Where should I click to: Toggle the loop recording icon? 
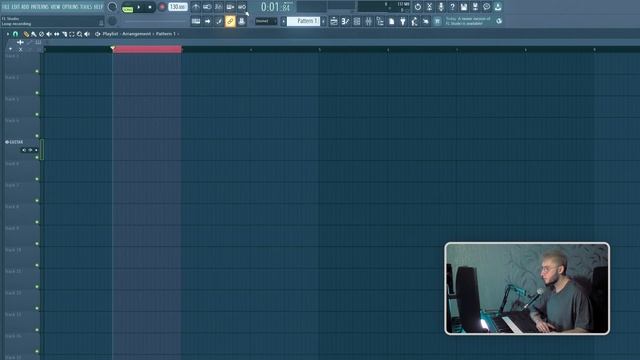pos(242,7)
